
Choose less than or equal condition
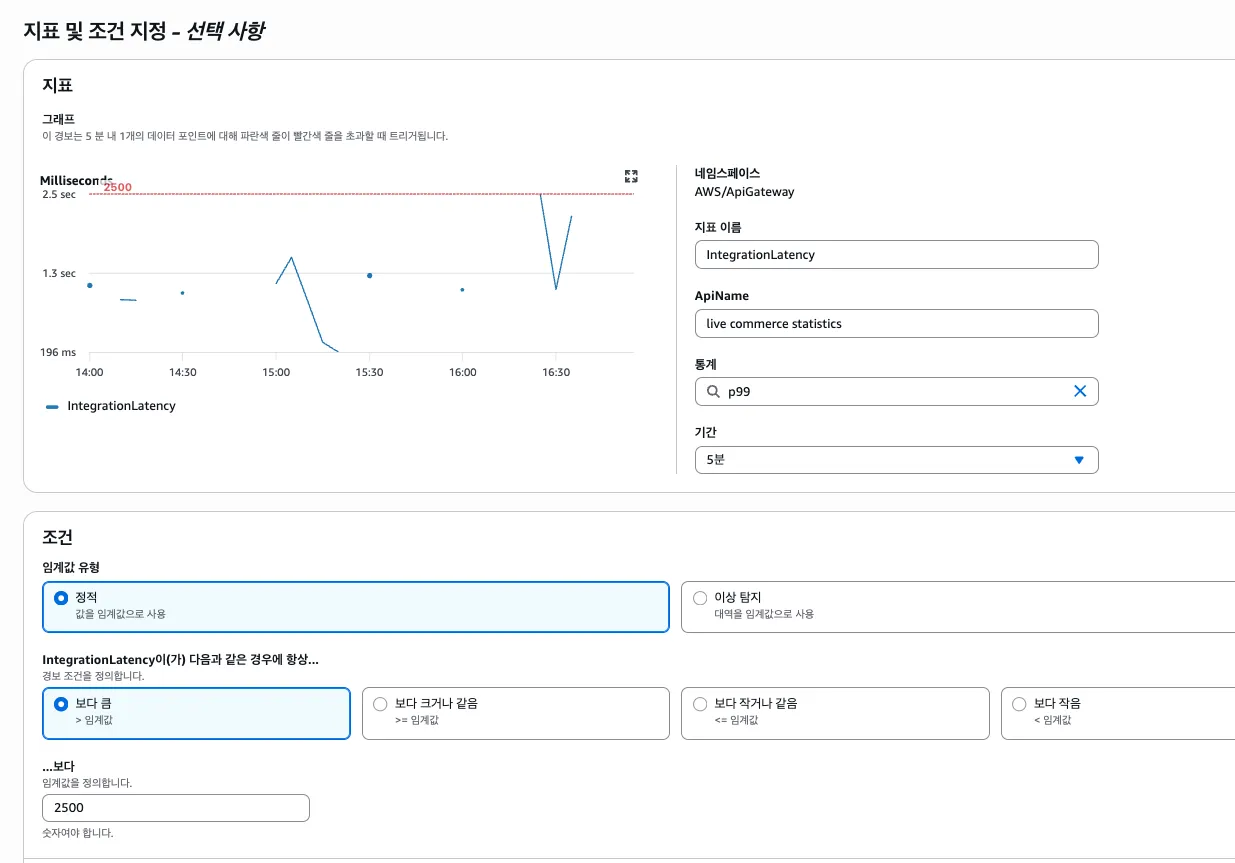point(700,704)
